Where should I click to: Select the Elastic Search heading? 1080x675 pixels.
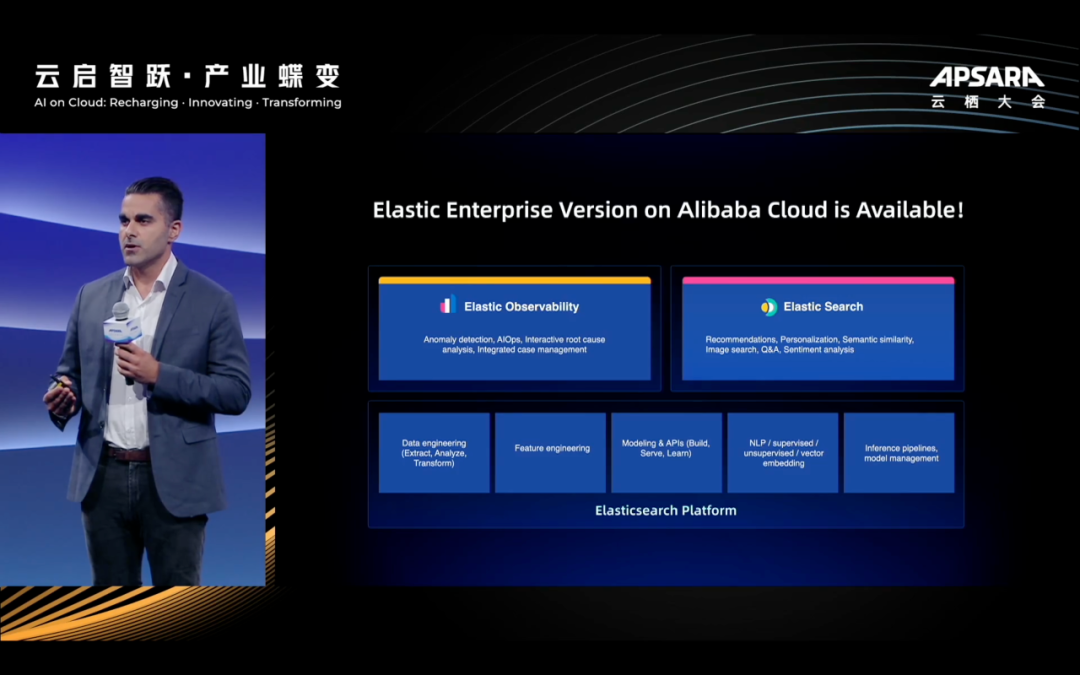pos(823,307)
